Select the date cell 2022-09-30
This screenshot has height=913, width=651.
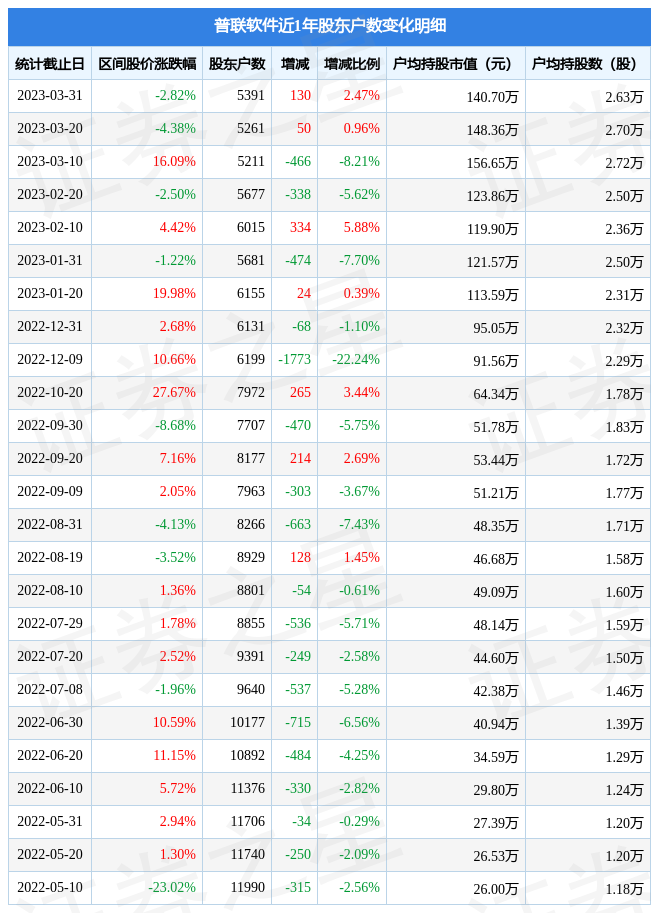pyautogui.click(x=50, y=426)
